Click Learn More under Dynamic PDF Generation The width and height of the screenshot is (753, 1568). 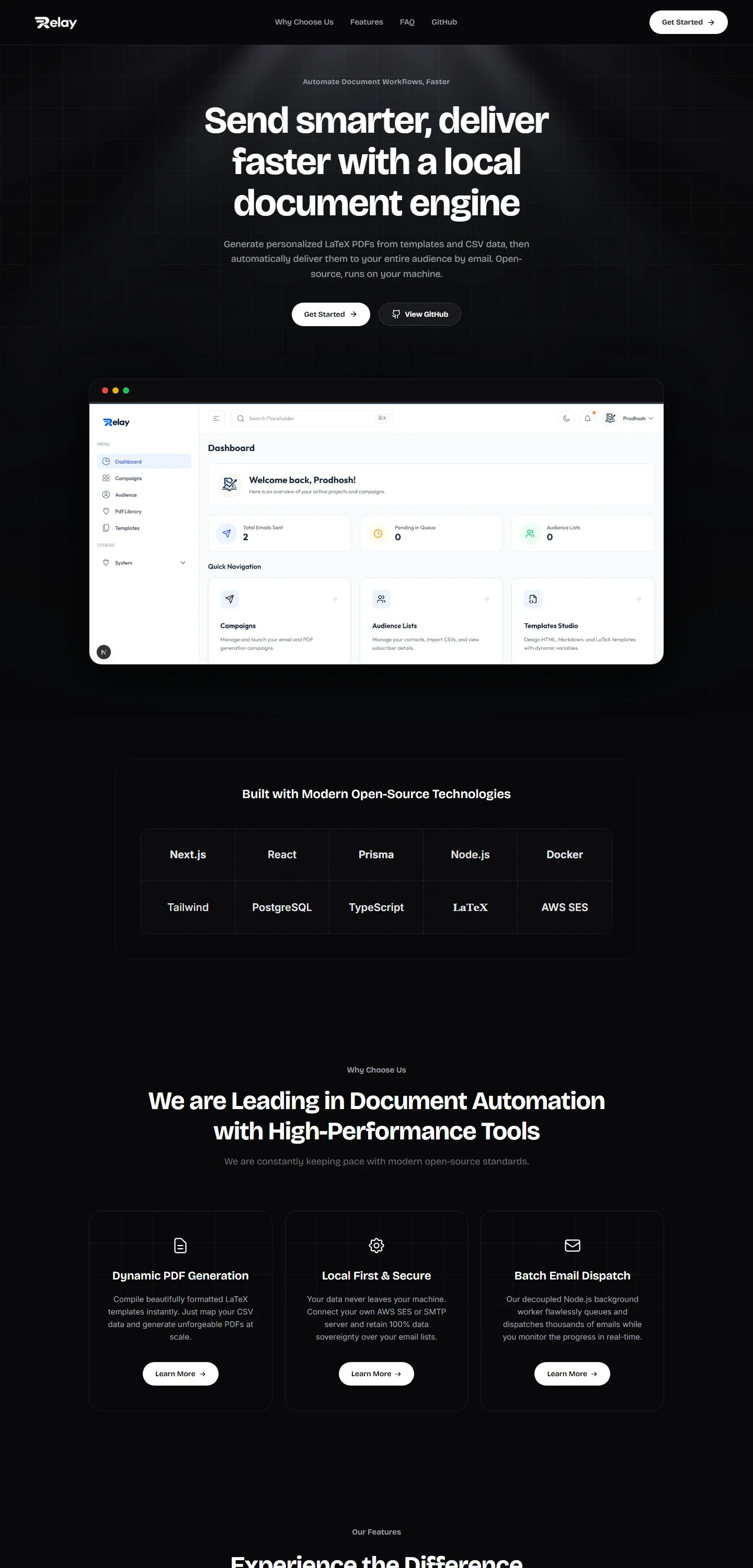(180, 1374)
